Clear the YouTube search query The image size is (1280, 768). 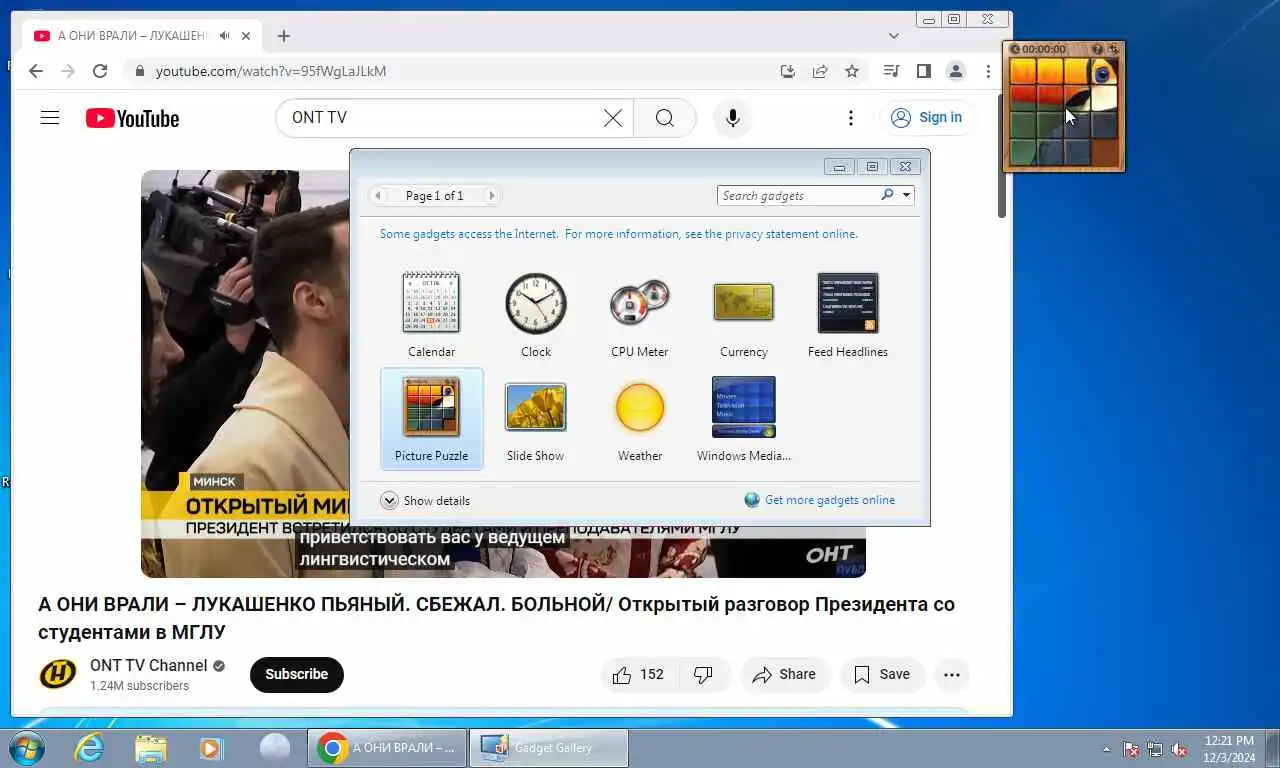click(613, 118)
